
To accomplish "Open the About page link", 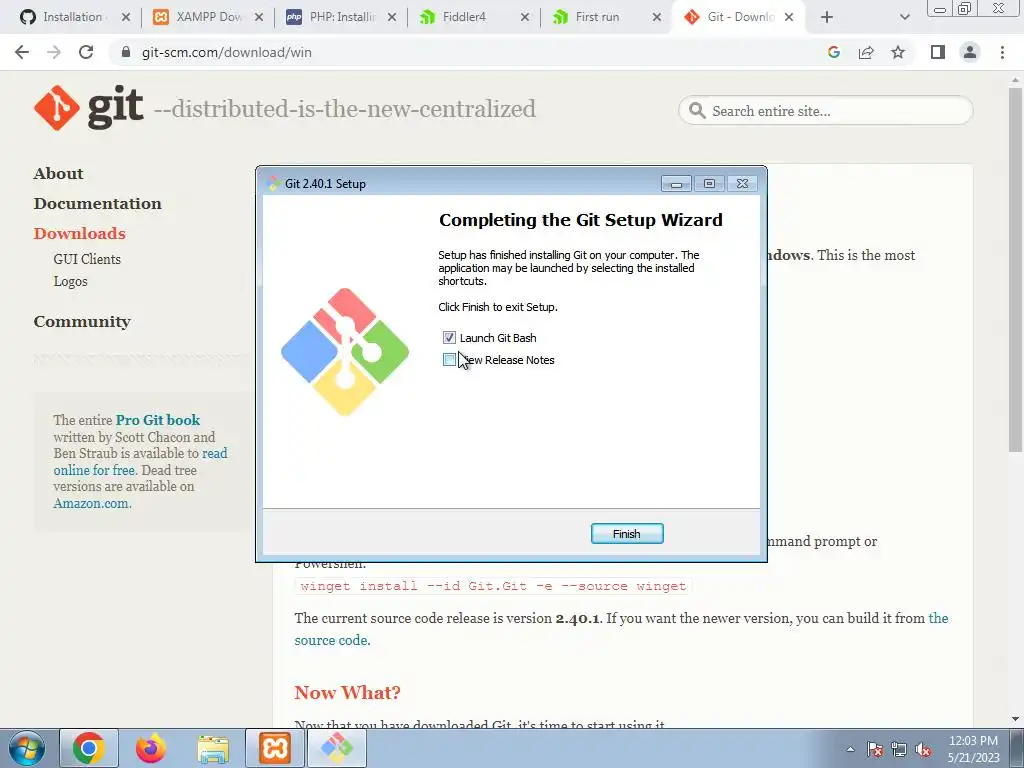I will pyautogui.click(x=58, y=174).
